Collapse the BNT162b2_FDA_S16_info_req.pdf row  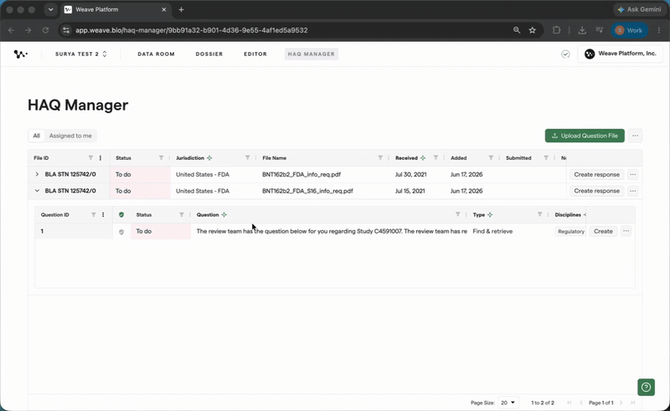[37, 191]
